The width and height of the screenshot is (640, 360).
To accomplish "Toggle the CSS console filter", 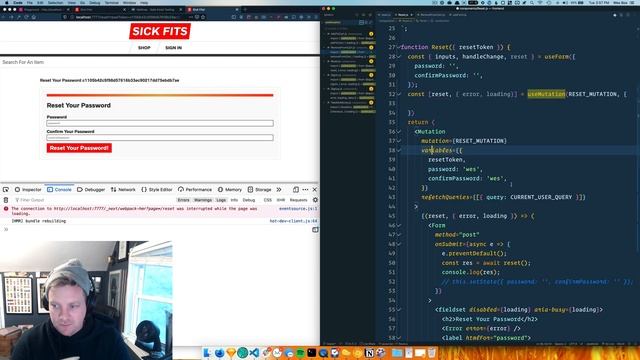I will point(268,200).
